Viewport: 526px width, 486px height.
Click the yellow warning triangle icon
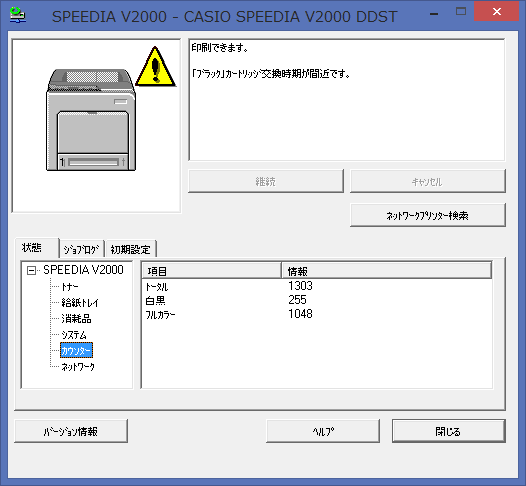pos(156,67)
